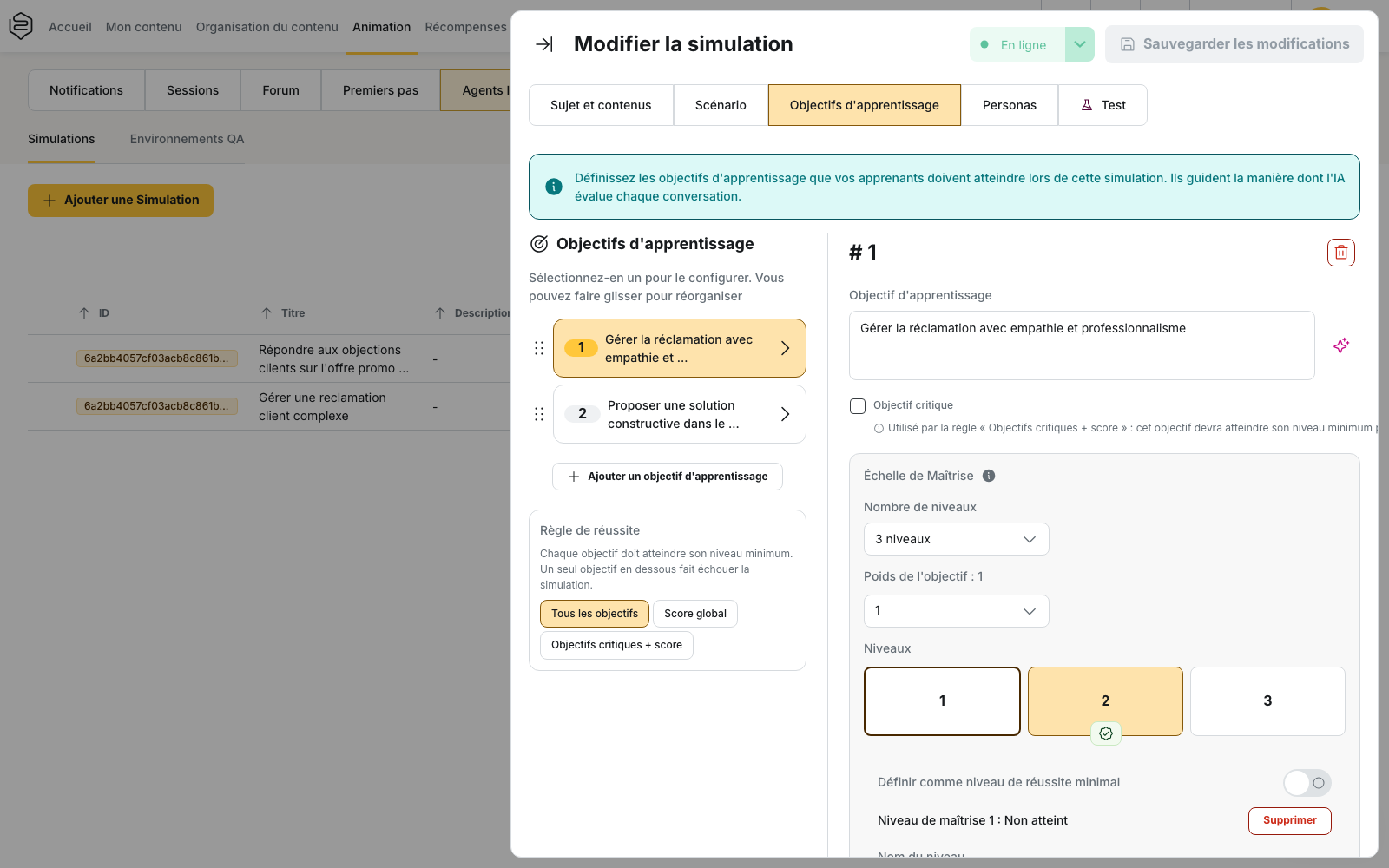Screen dimensions: 1389x868
Task: Click the drag handle of objective 2
Action: [x=539, y=414]
